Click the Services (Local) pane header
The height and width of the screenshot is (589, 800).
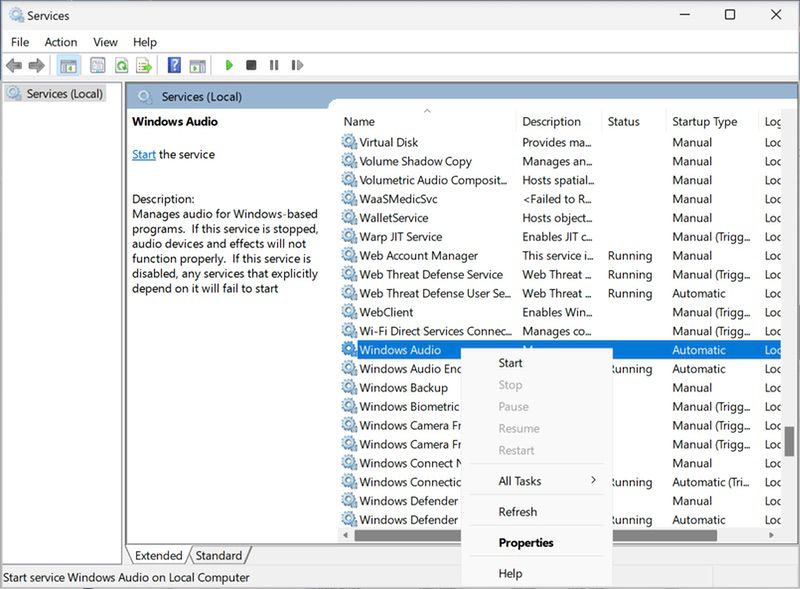coord(202,96)
